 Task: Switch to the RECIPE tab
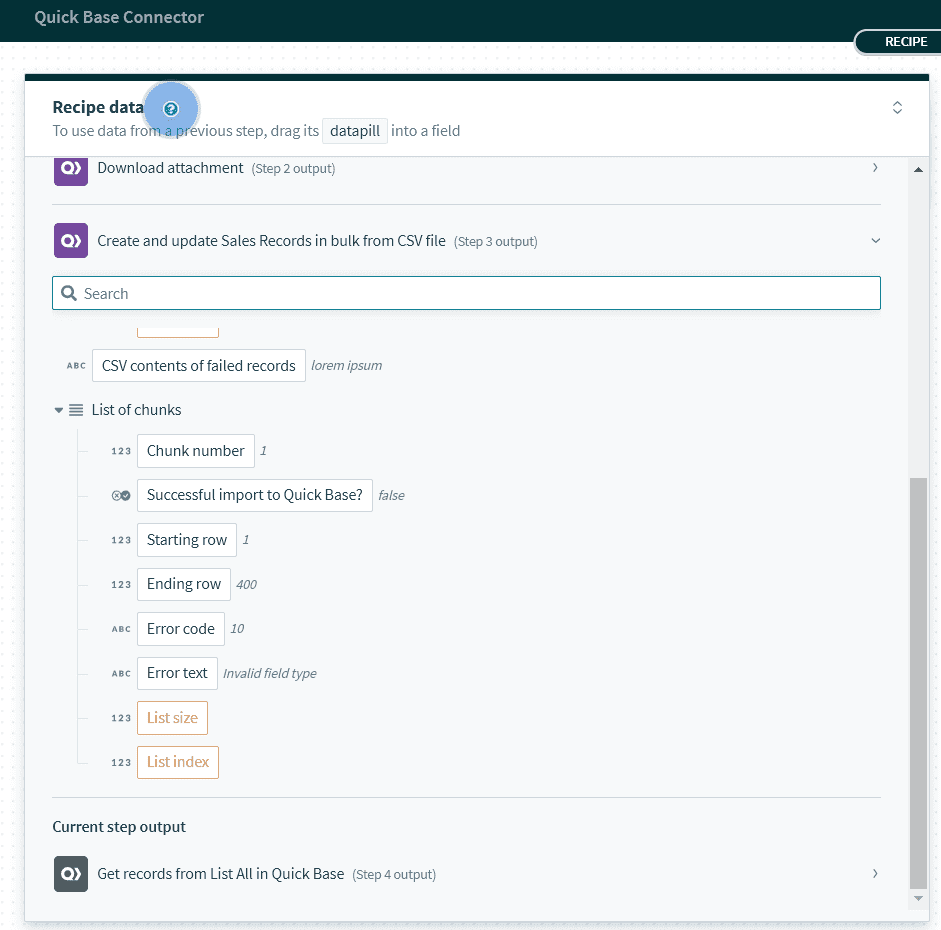[x=905, y=42]
